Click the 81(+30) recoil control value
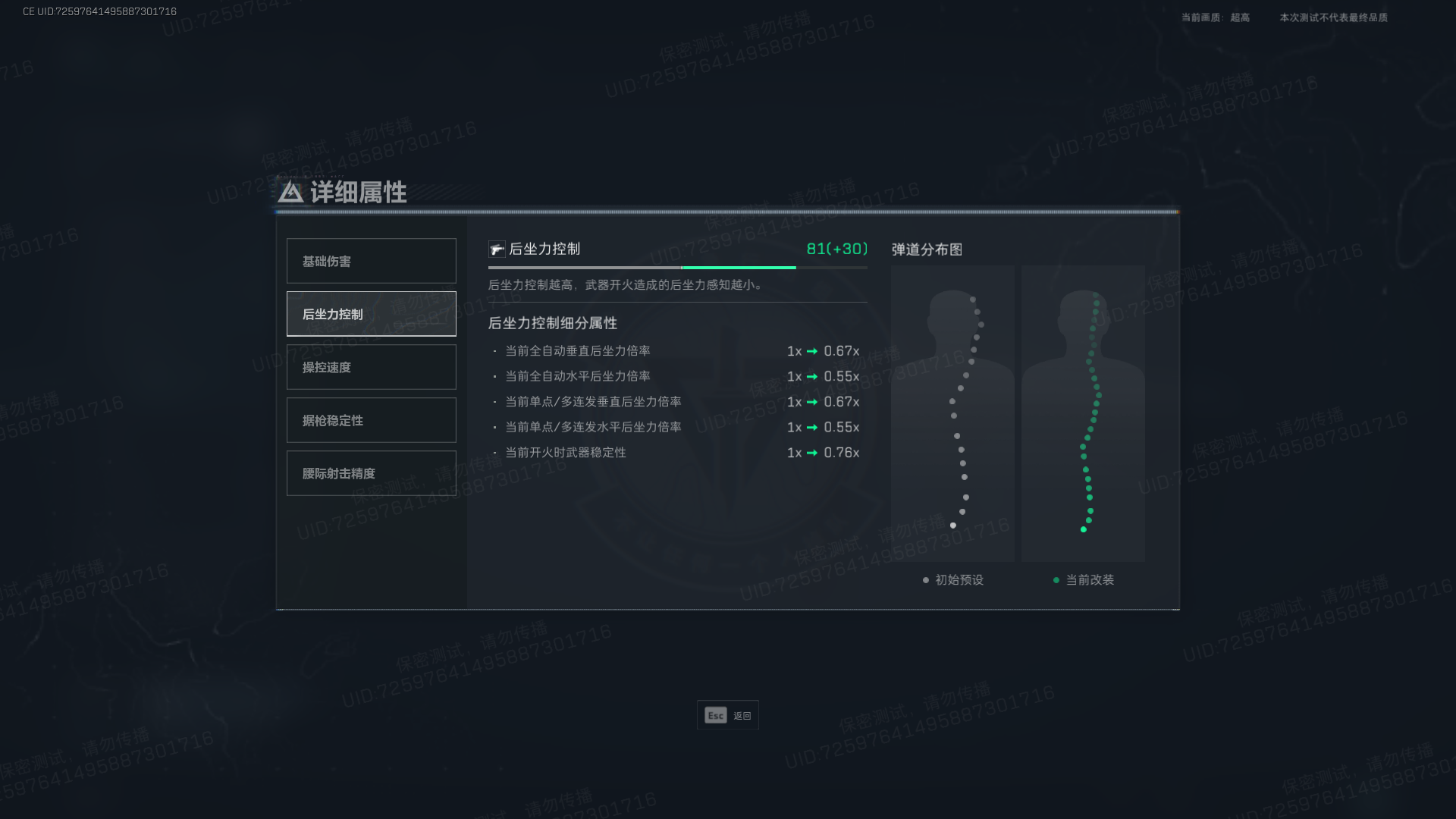Image resolution: width=1456 pixels, height=819 pixels. [836, 249]
